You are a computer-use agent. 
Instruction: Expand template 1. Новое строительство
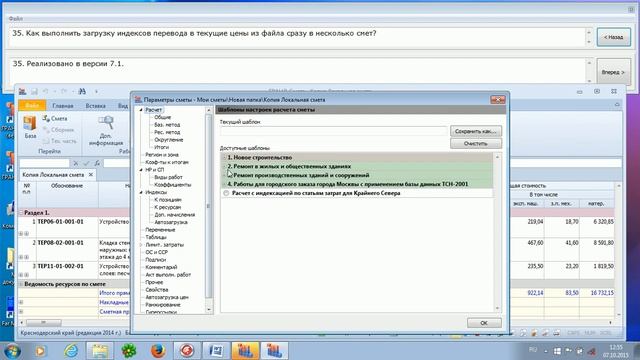[224, 158]
